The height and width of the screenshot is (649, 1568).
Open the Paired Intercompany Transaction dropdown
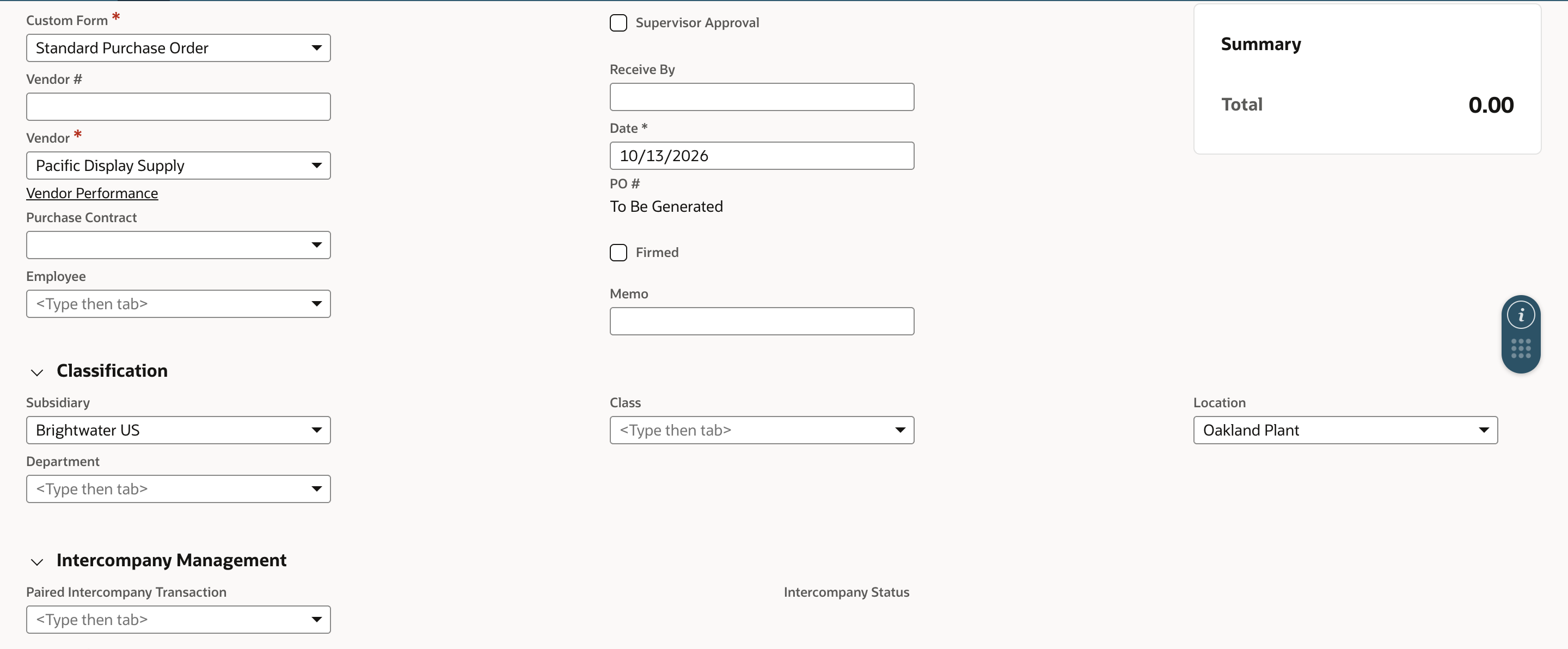coord(179,620)
